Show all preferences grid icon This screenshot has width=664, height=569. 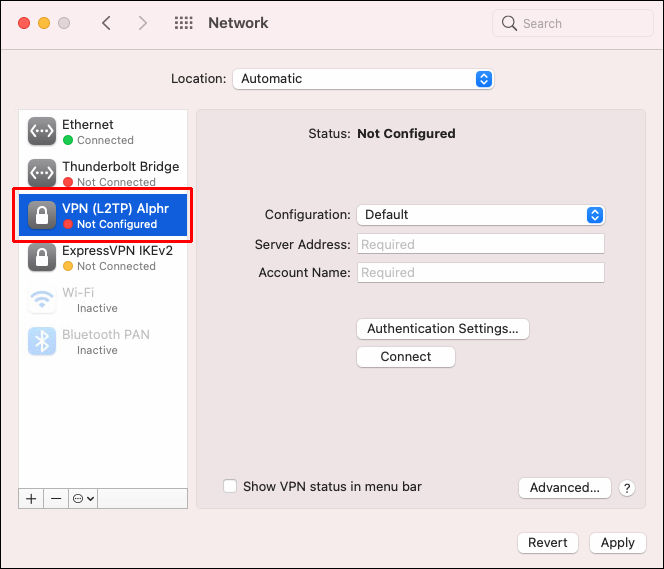[184, 23]
